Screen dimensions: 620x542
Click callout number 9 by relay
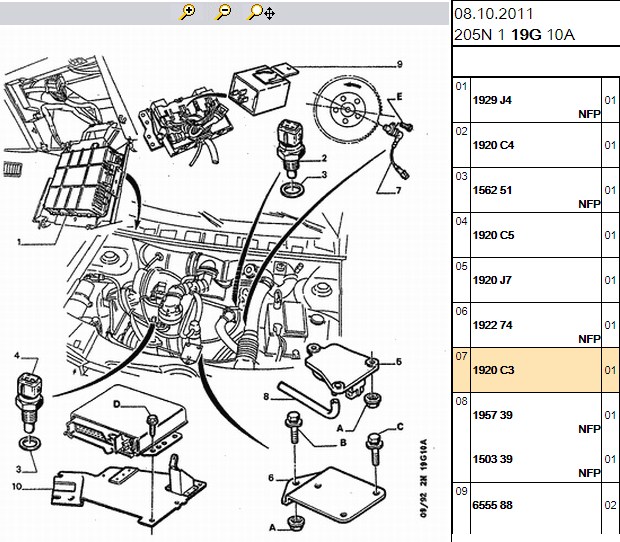(399, 64)
